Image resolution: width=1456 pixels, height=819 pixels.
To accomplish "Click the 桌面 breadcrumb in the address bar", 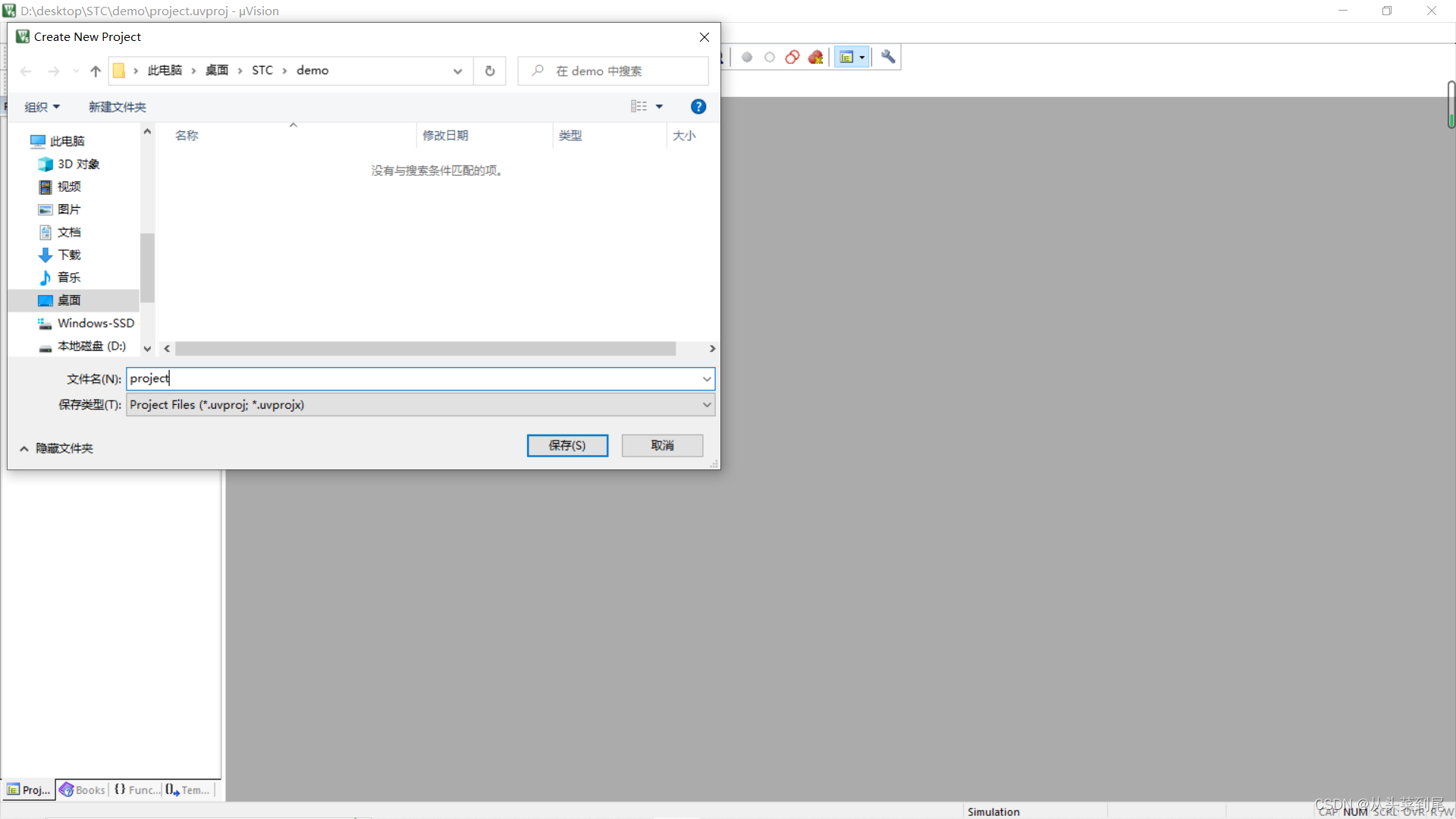I will click(x=217, y=71).
